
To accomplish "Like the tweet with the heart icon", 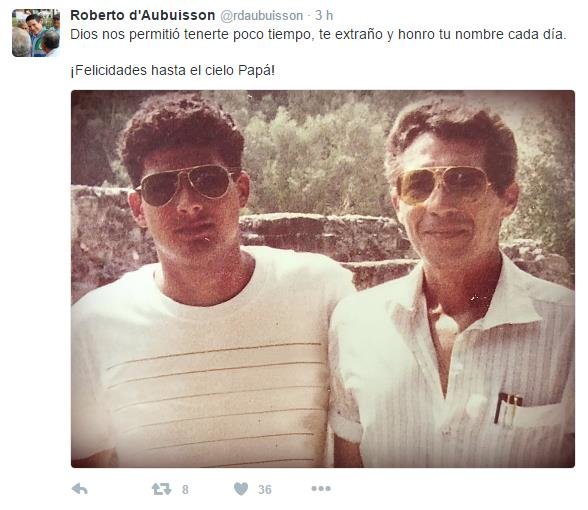I will click(241, 489).
